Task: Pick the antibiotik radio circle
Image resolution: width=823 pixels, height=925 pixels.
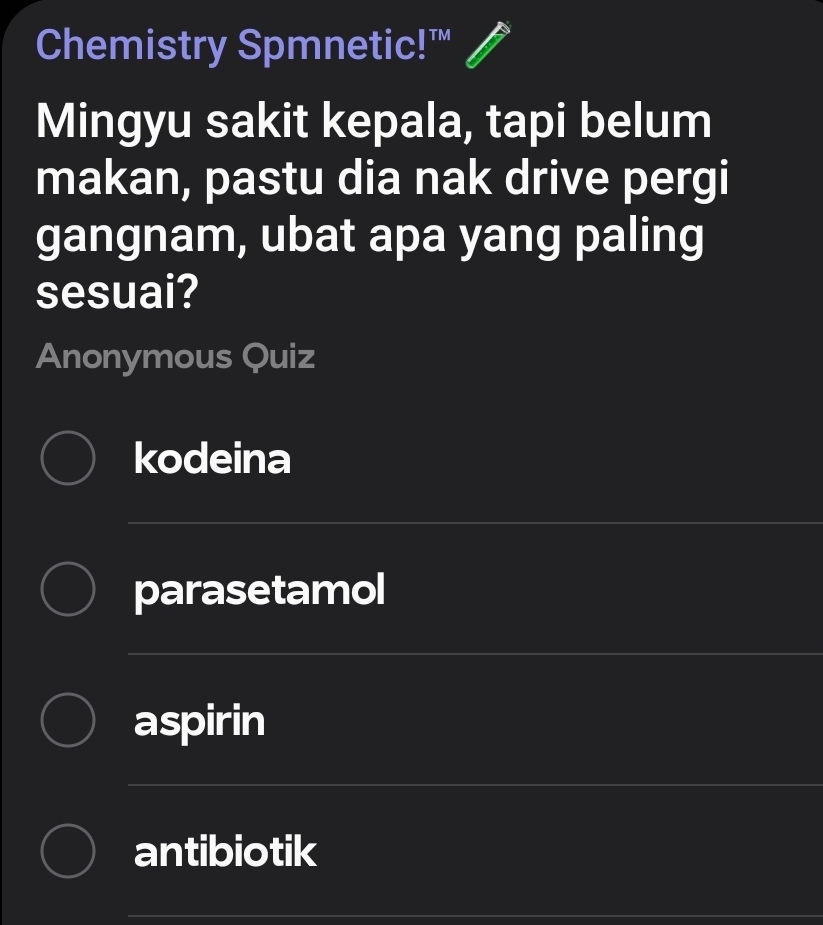Action: (x=69, y=853)
